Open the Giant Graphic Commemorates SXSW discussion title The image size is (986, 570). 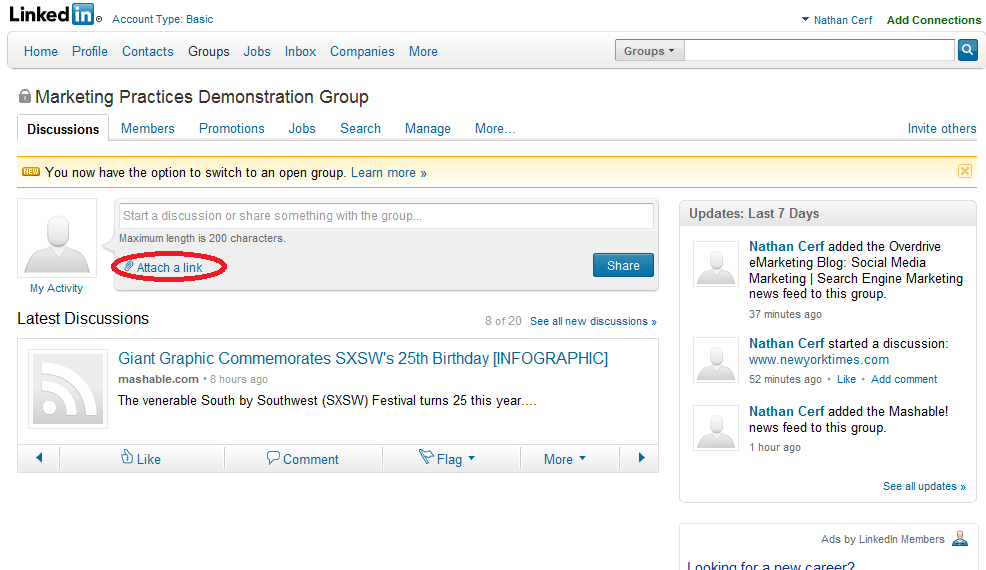[x=363, y=358]
